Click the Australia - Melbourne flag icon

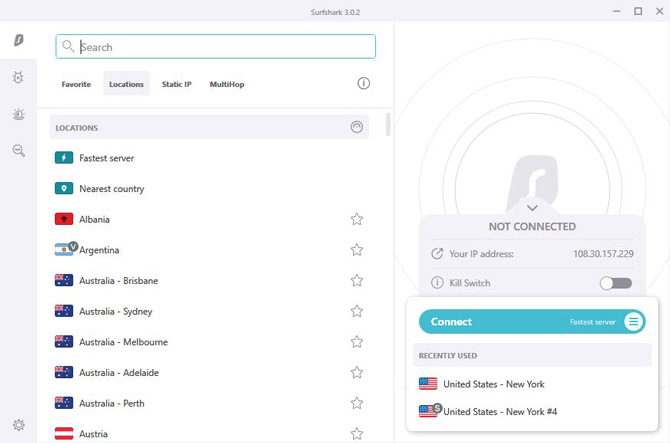pyautogui.click(x=64, y=342)
